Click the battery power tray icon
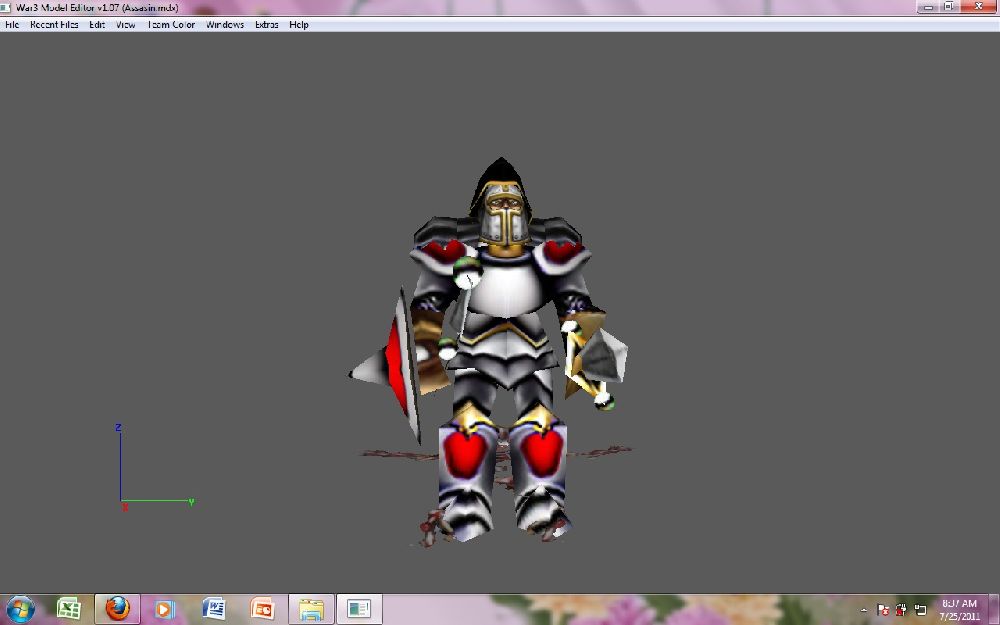Viewport: 1000px width, 625px height. 901,610
